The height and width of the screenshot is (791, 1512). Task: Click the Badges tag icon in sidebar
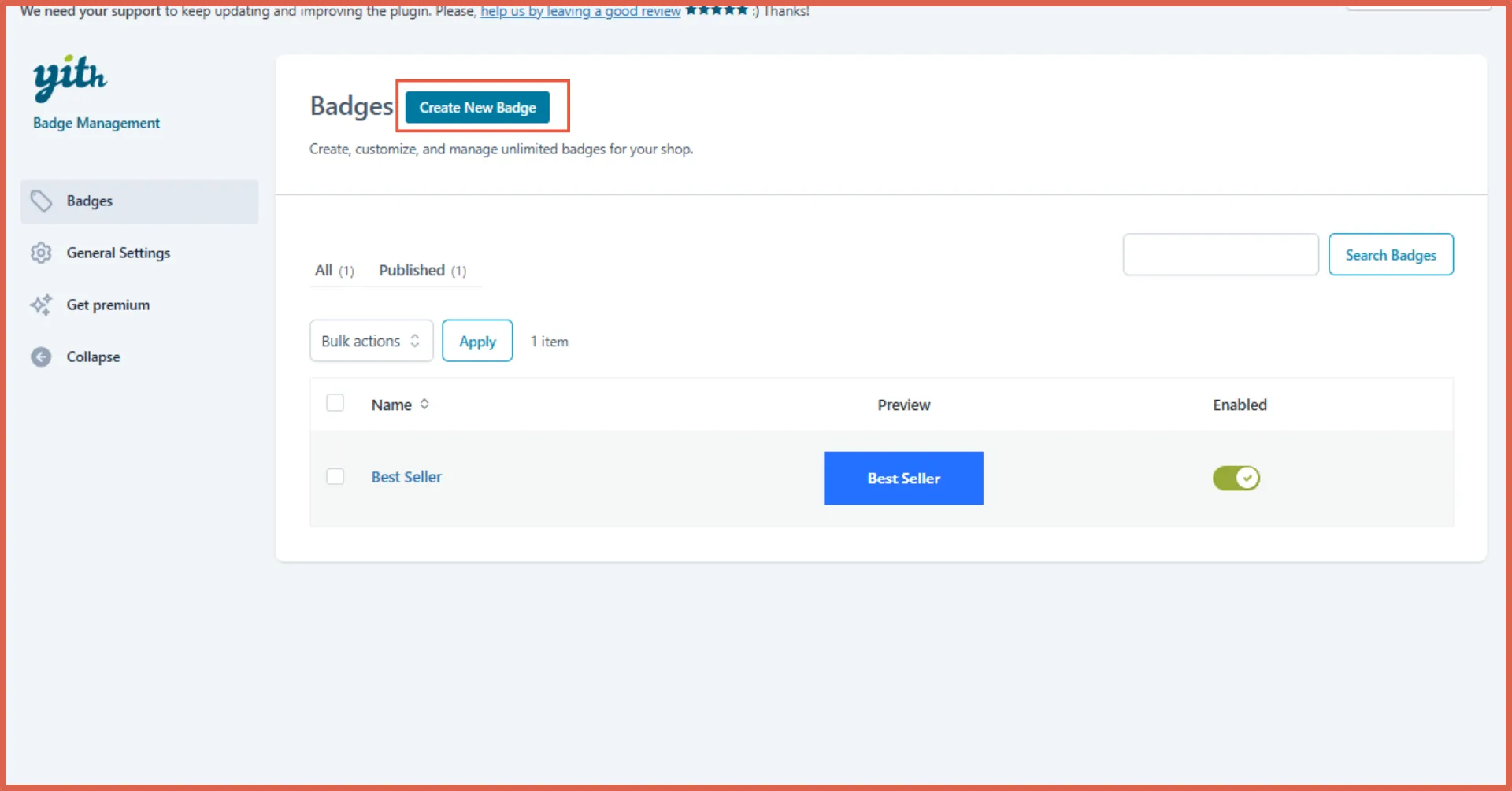[x=41, y=201]
